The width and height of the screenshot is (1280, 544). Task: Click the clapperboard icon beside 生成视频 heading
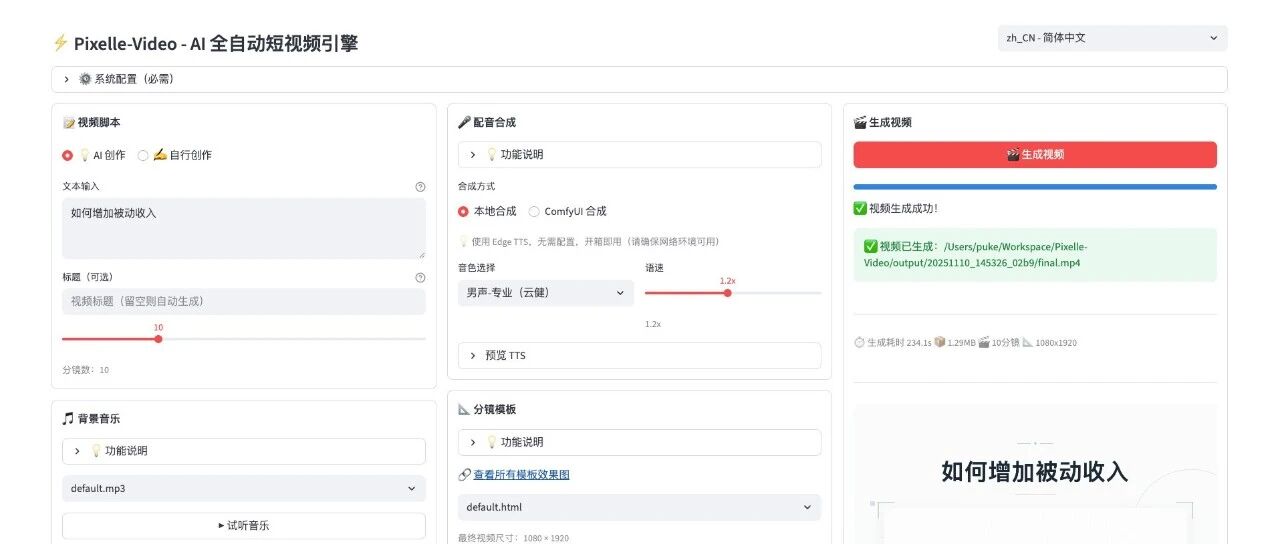point(860,122)
